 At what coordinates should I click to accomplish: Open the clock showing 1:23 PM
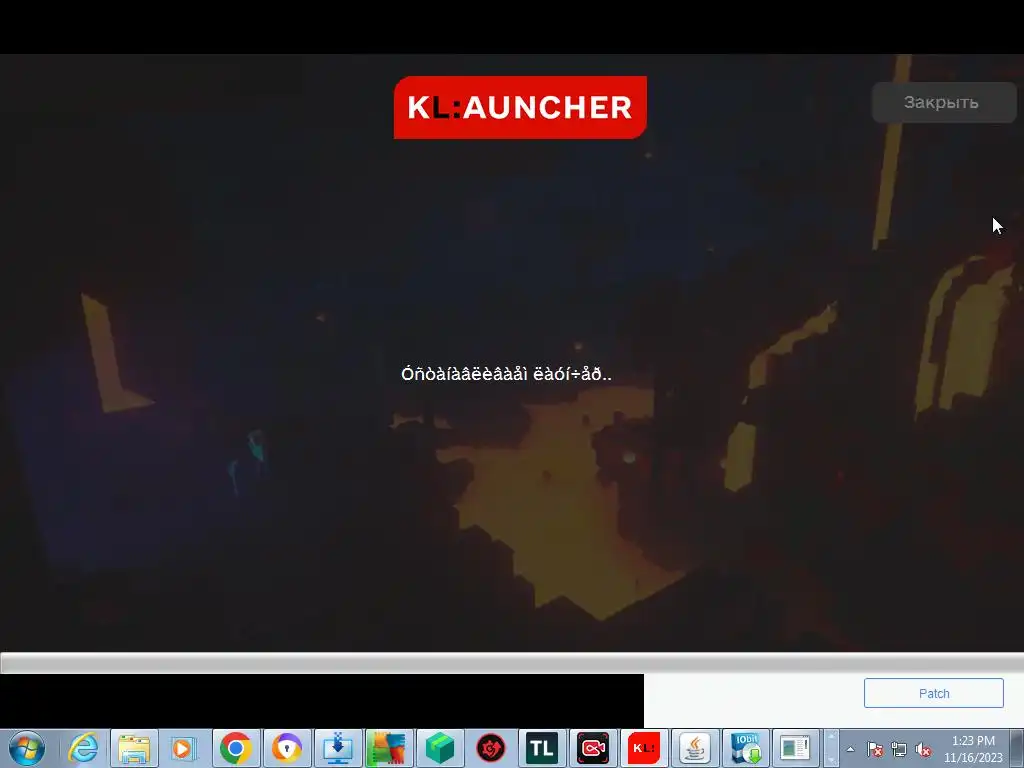click(x=973, y=748)
